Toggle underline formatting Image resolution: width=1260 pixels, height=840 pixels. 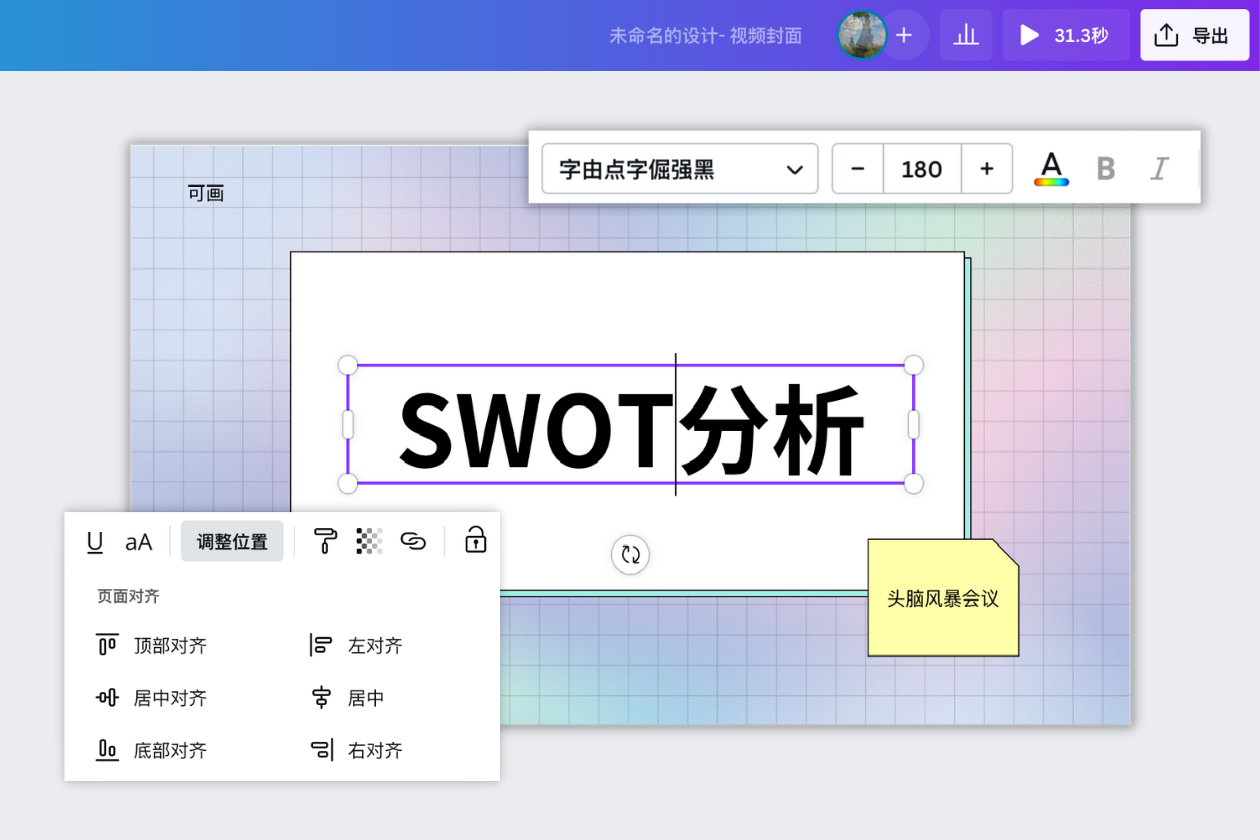tap(95, 542)
